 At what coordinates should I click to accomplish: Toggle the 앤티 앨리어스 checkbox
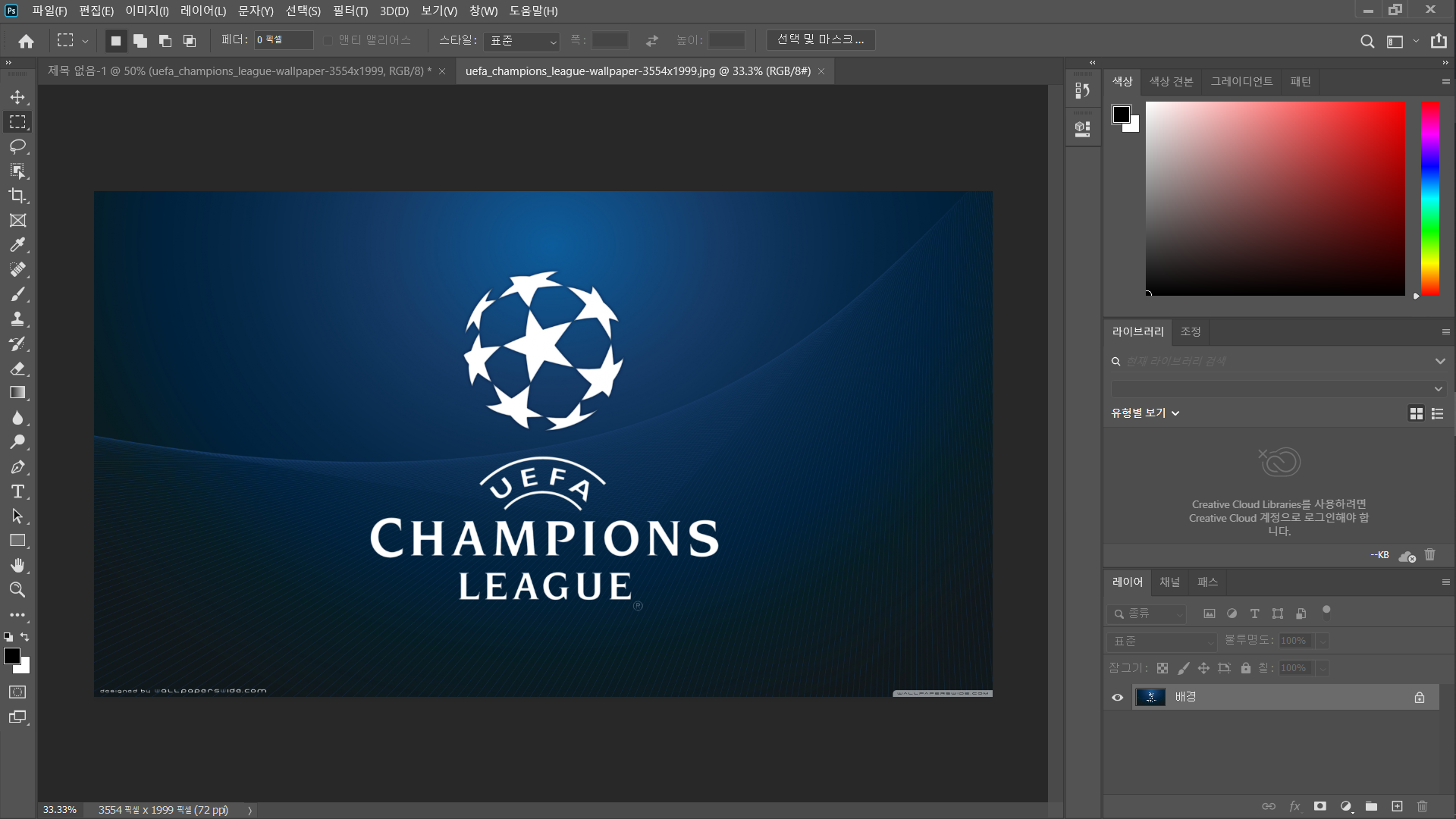[328, 40]
